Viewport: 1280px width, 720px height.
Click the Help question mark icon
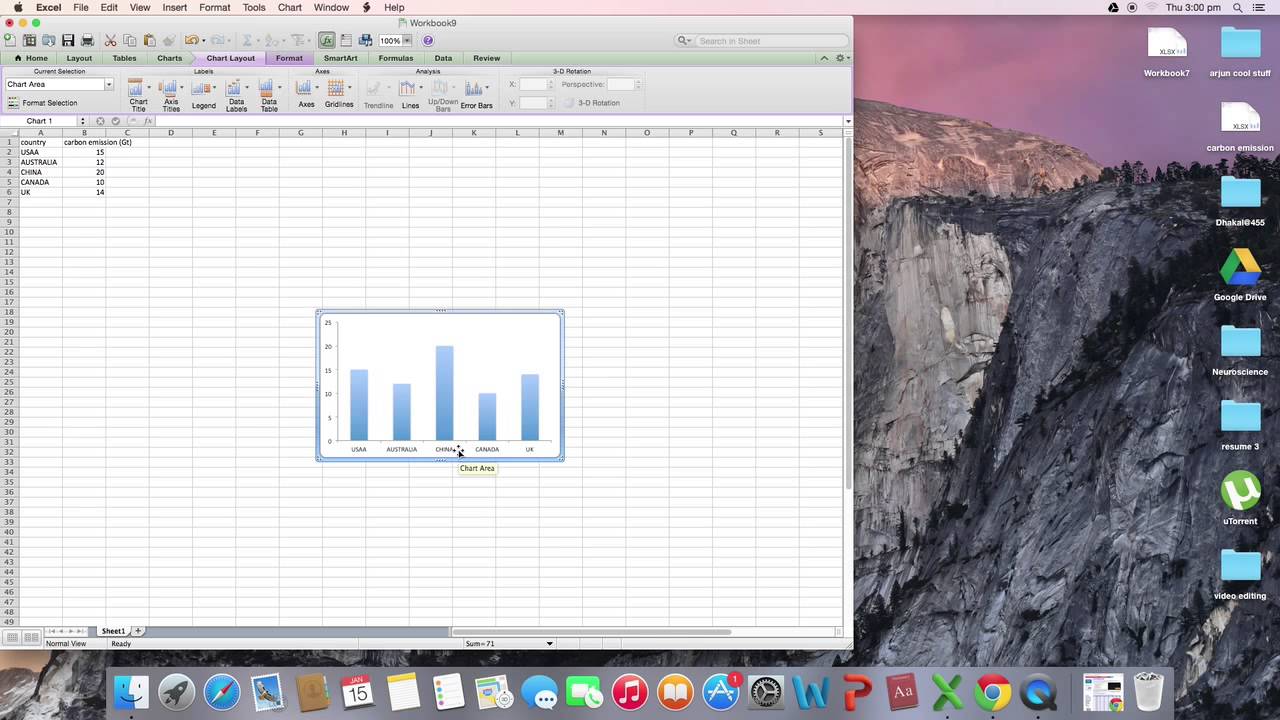pyautogui.click(x=428, y=40)
